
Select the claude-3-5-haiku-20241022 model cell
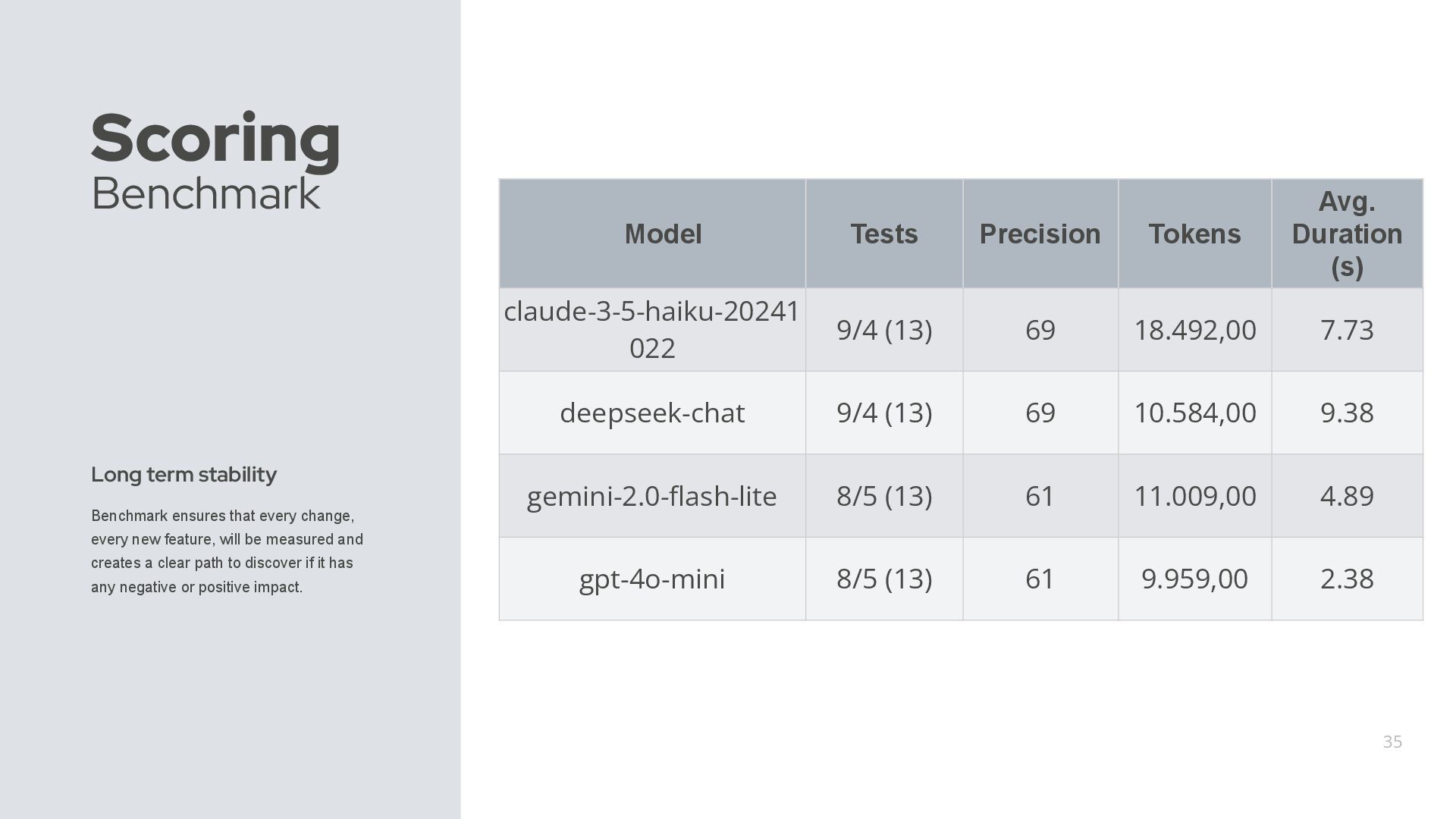[x=652, y=330]
